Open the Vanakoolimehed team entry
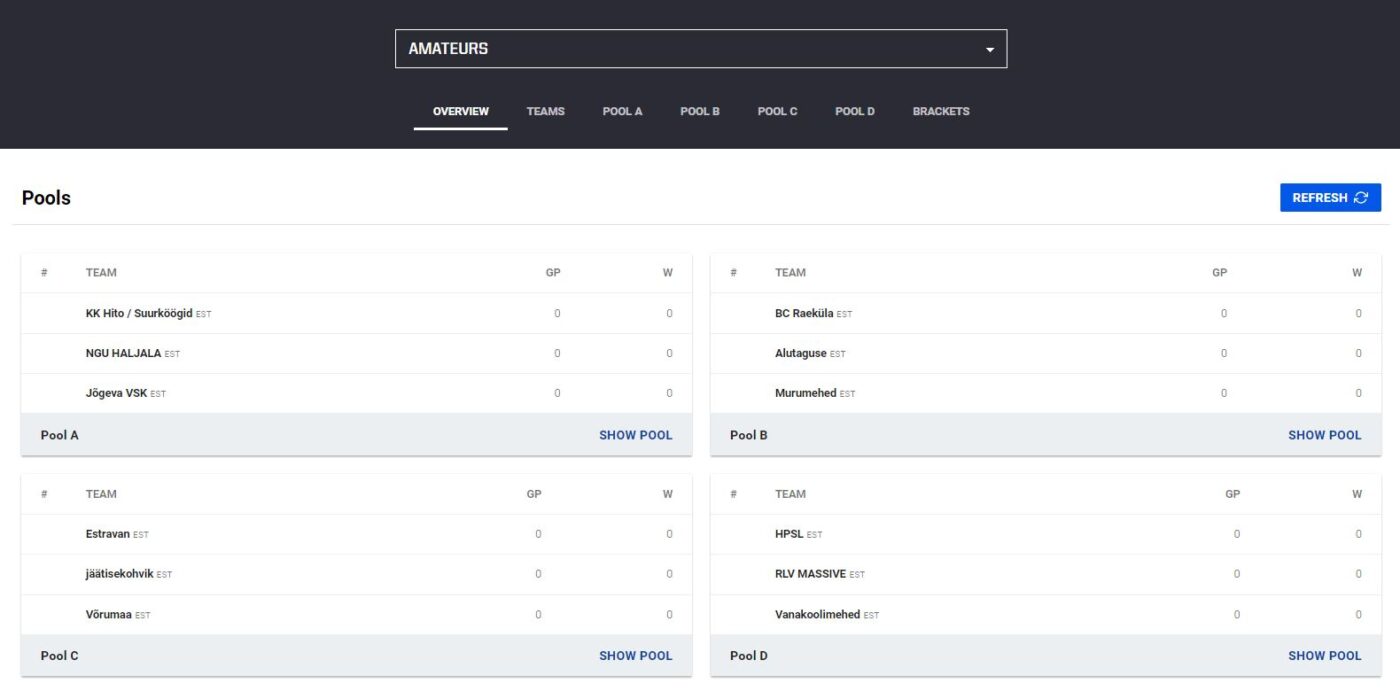This screenshot has height=699, width=1400. [817, 614]
